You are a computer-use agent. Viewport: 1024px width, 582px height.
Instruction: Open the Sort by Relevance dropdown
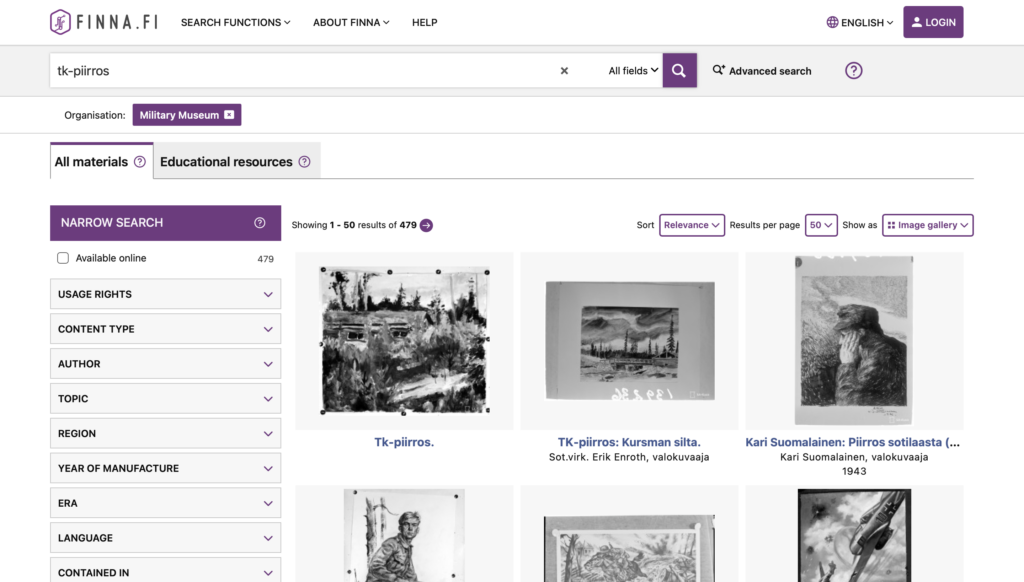(691, 225)
